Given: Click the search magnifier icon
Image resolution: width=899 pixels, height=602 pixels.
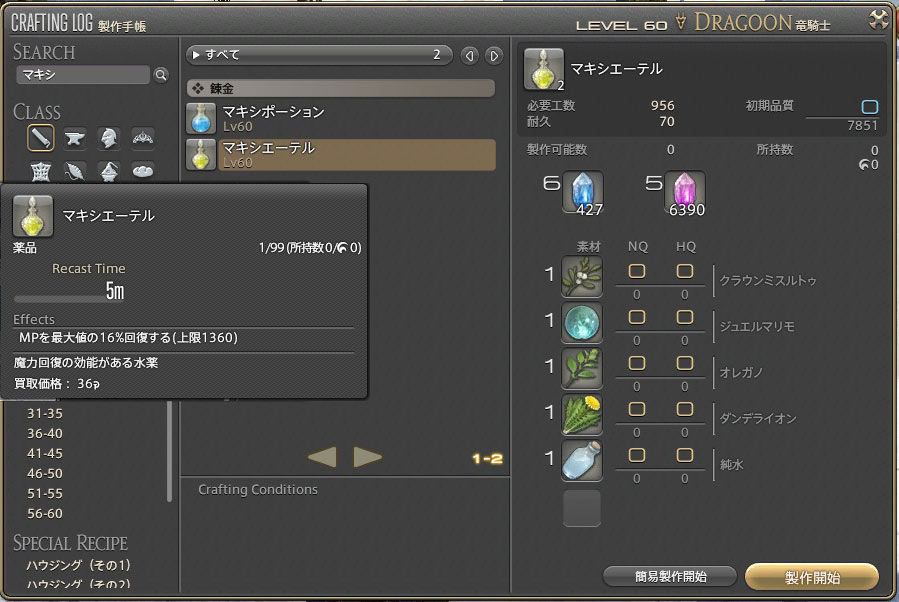Looking at the screenshot, I should pyautogui.click(x=161, y=75).
